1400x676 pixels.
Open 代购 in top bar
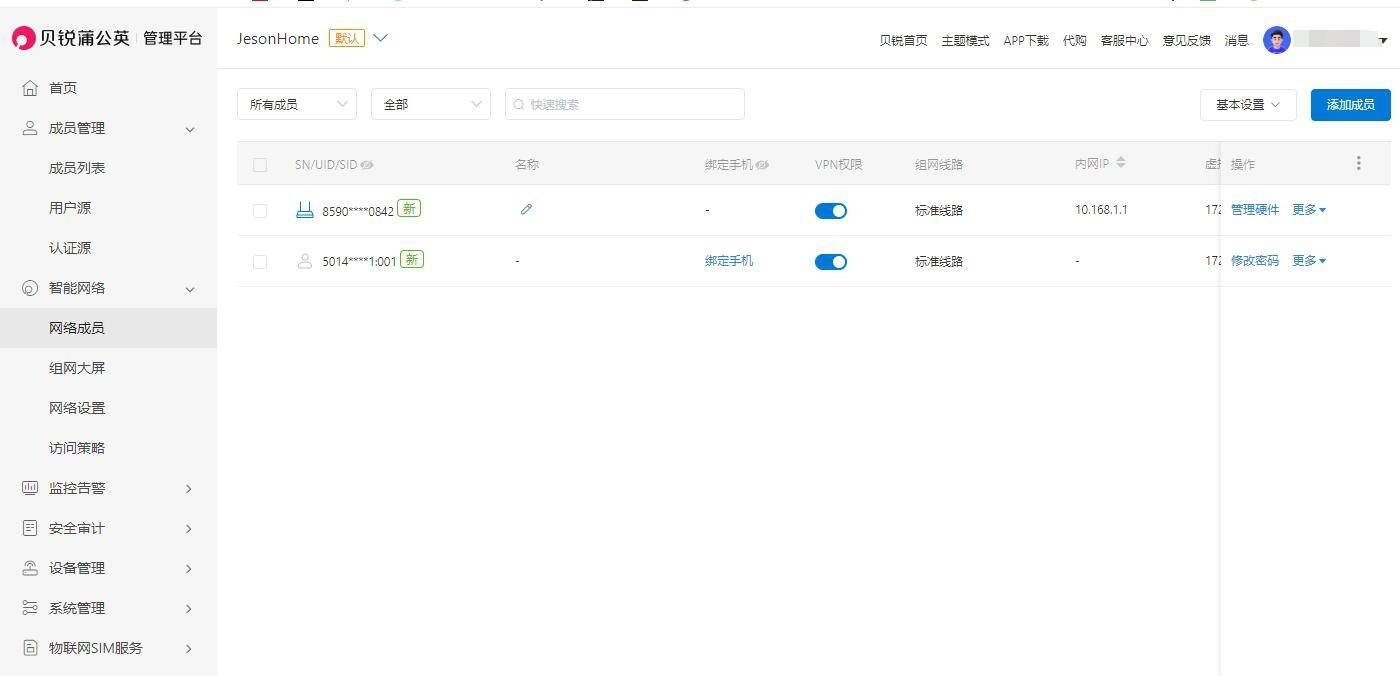point(1075,41)
